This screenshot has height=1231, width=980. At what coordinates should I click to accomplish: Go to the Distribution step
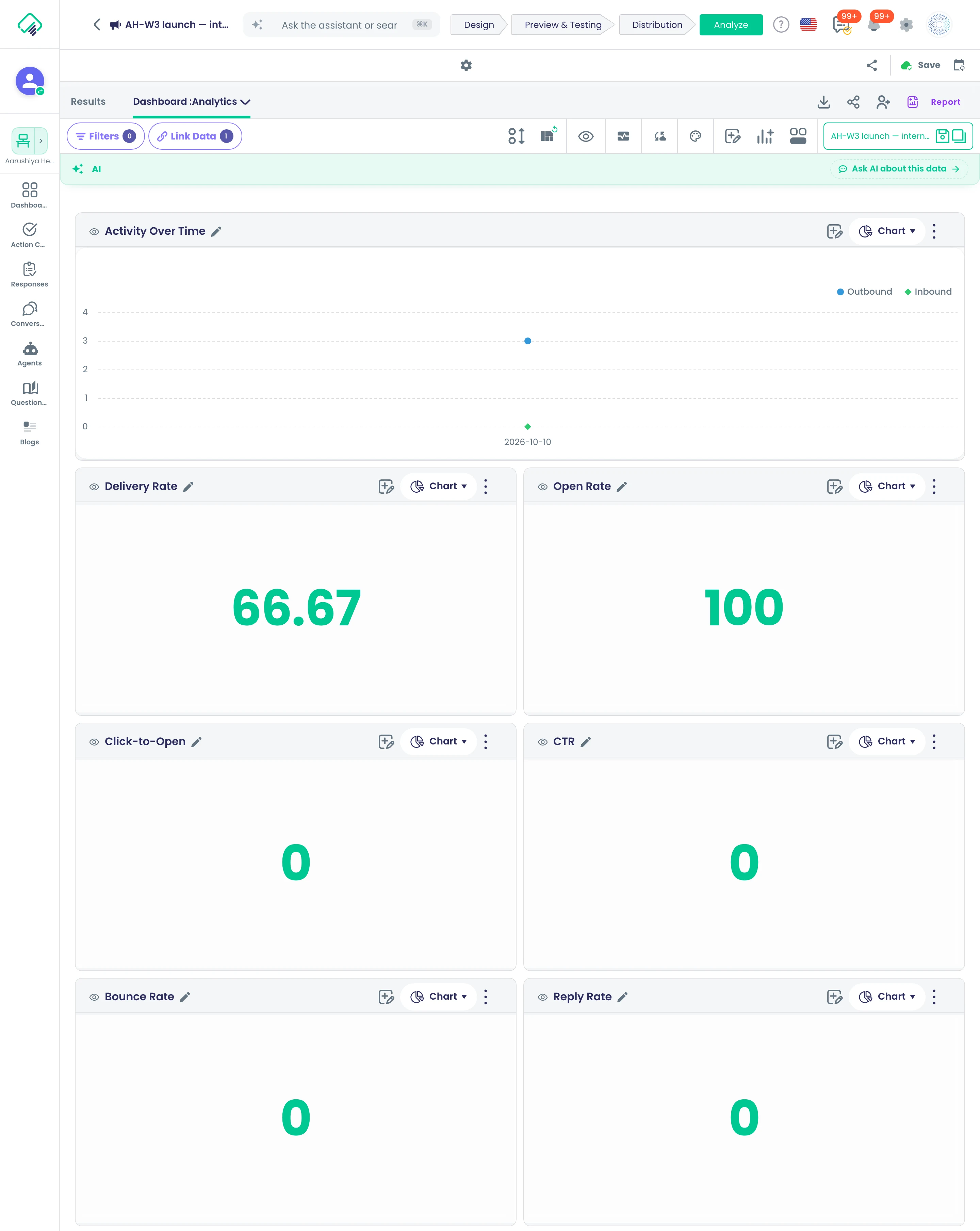[x=657, y=24]
